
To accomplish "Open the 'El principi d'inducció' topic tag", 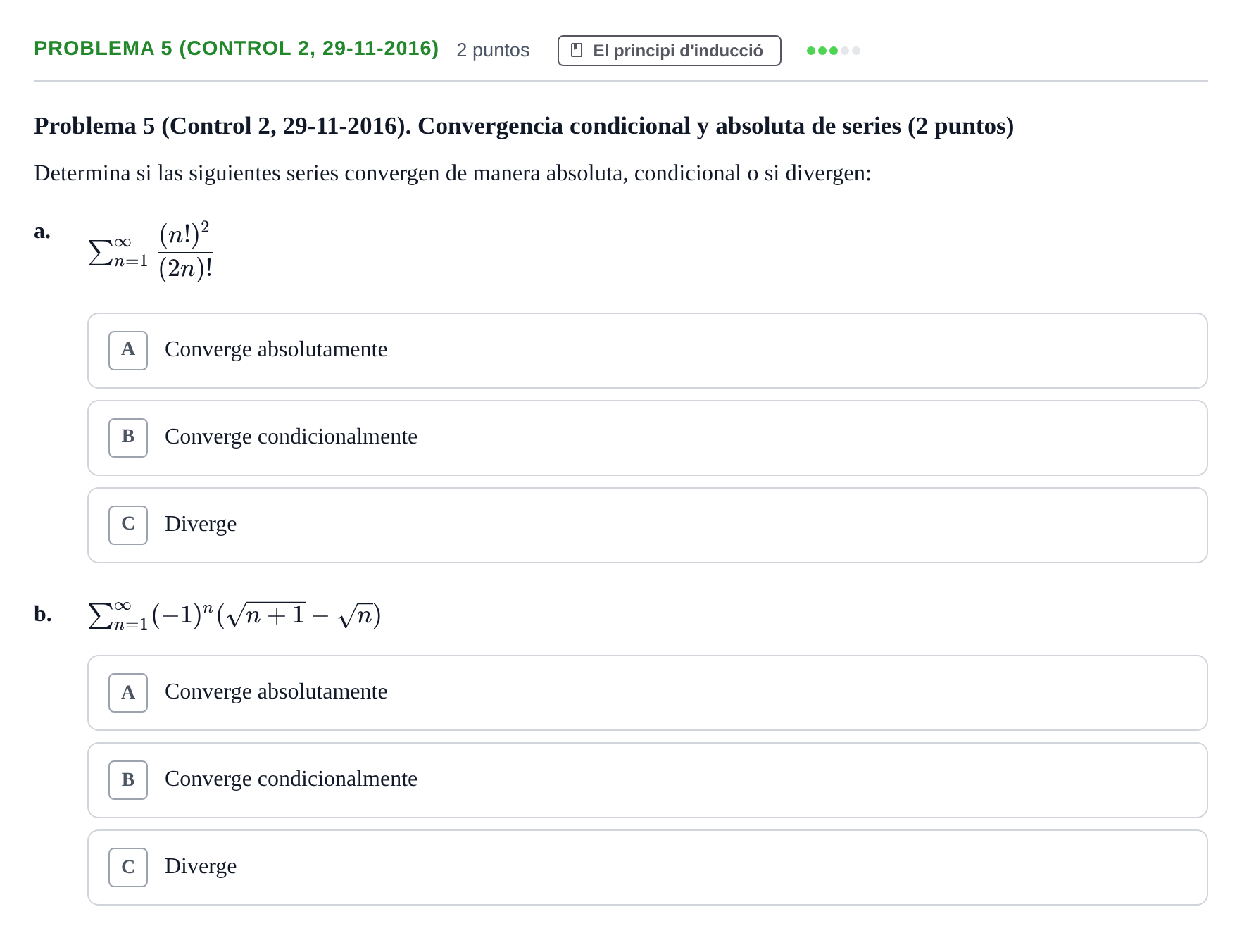I will coord(669,51).
